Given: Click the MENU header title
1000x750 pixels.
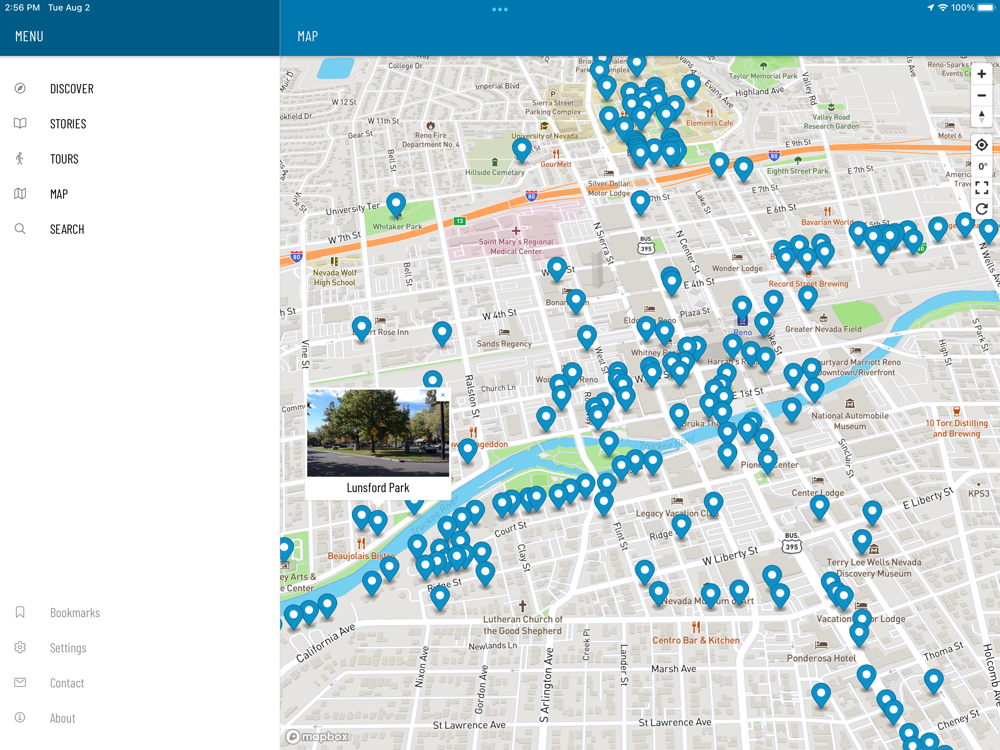Looking at the screenshot, I should (29, 36).
